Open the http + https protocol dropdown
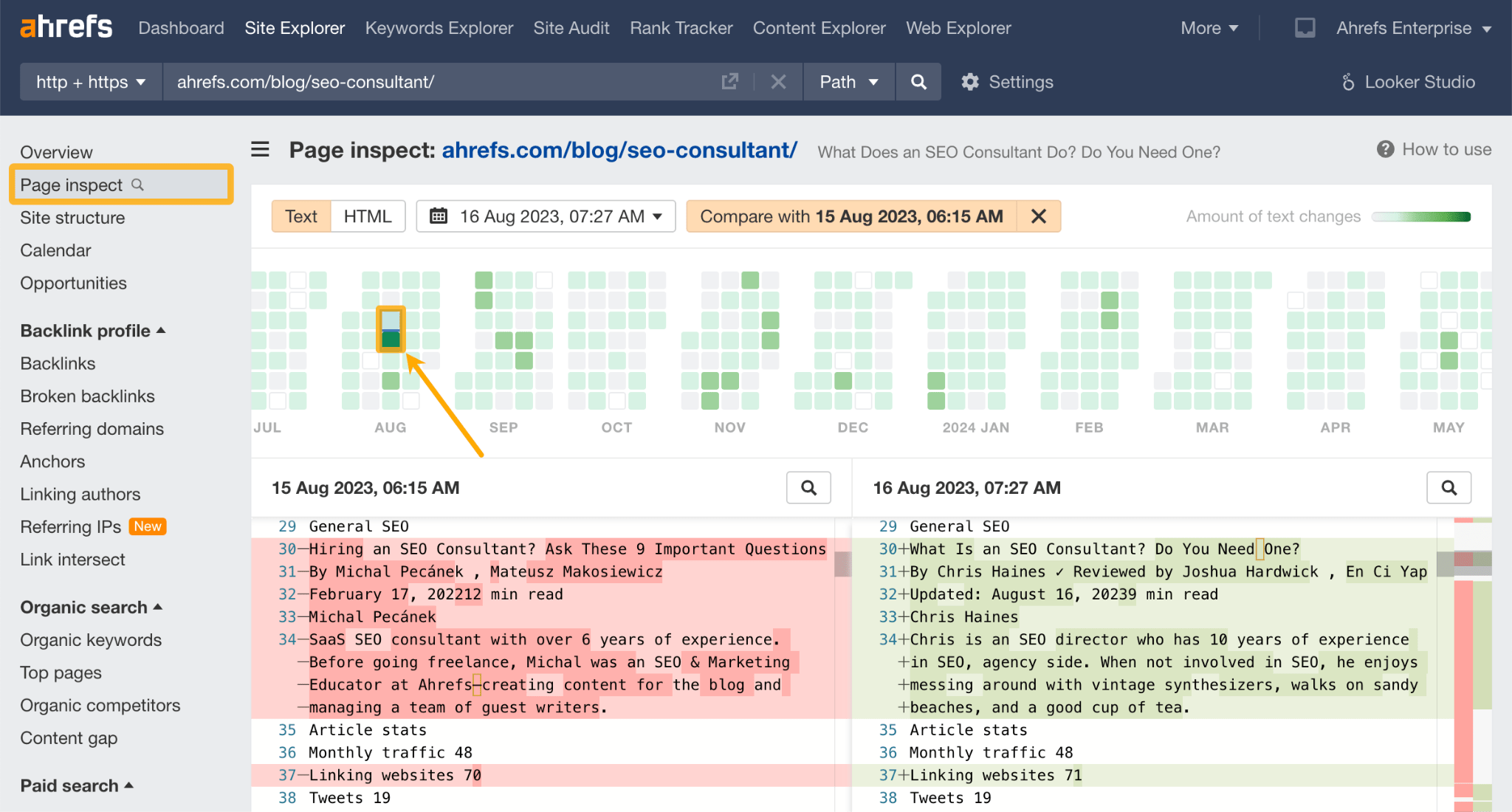The width and height of the screenshot is (1512, 812). pyautogui.click(x=91, y=82)
